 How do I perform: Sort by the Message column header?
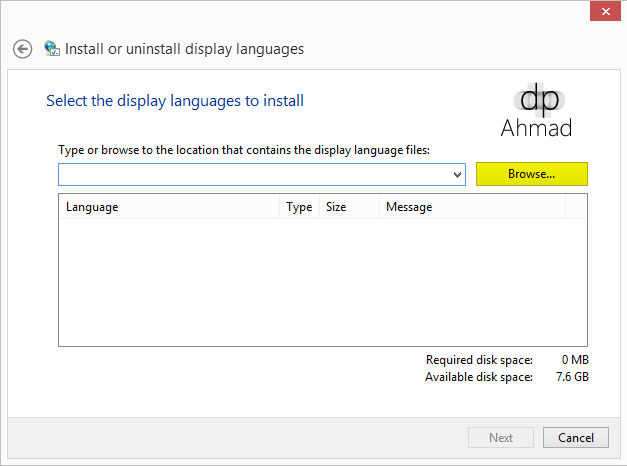[471, 207]
